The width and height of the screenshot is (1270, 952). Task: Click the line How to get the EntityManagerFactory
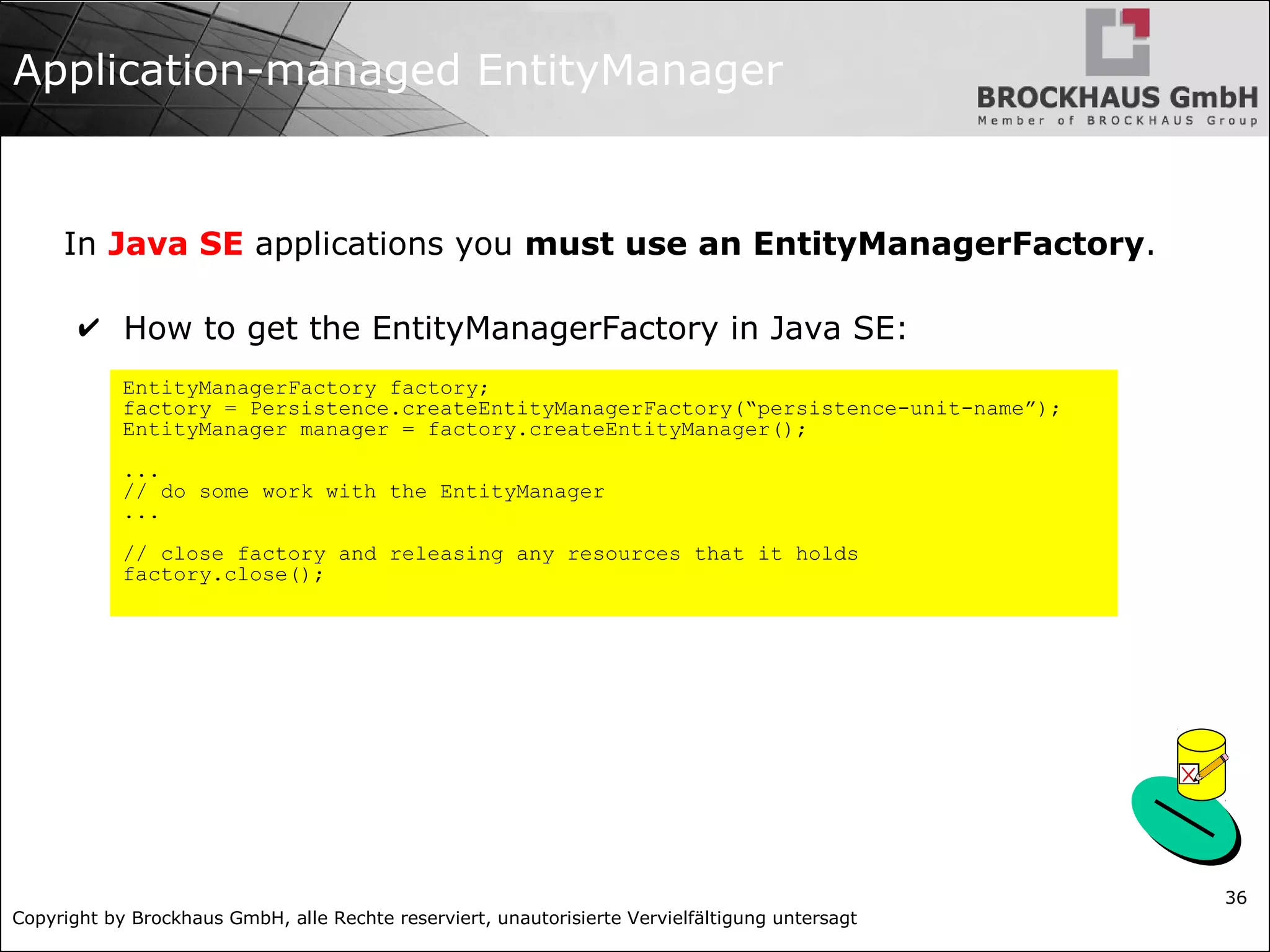tap(515, 328)
